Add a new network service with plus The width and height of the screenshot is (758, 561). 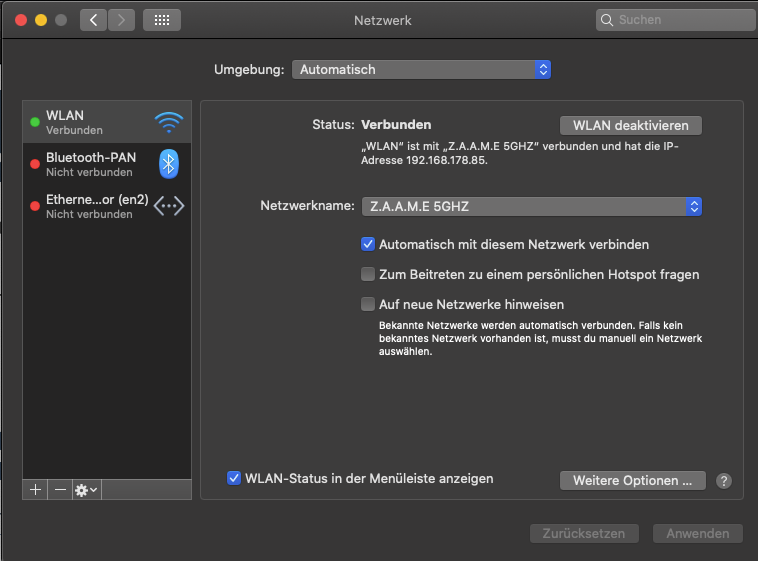35,490
